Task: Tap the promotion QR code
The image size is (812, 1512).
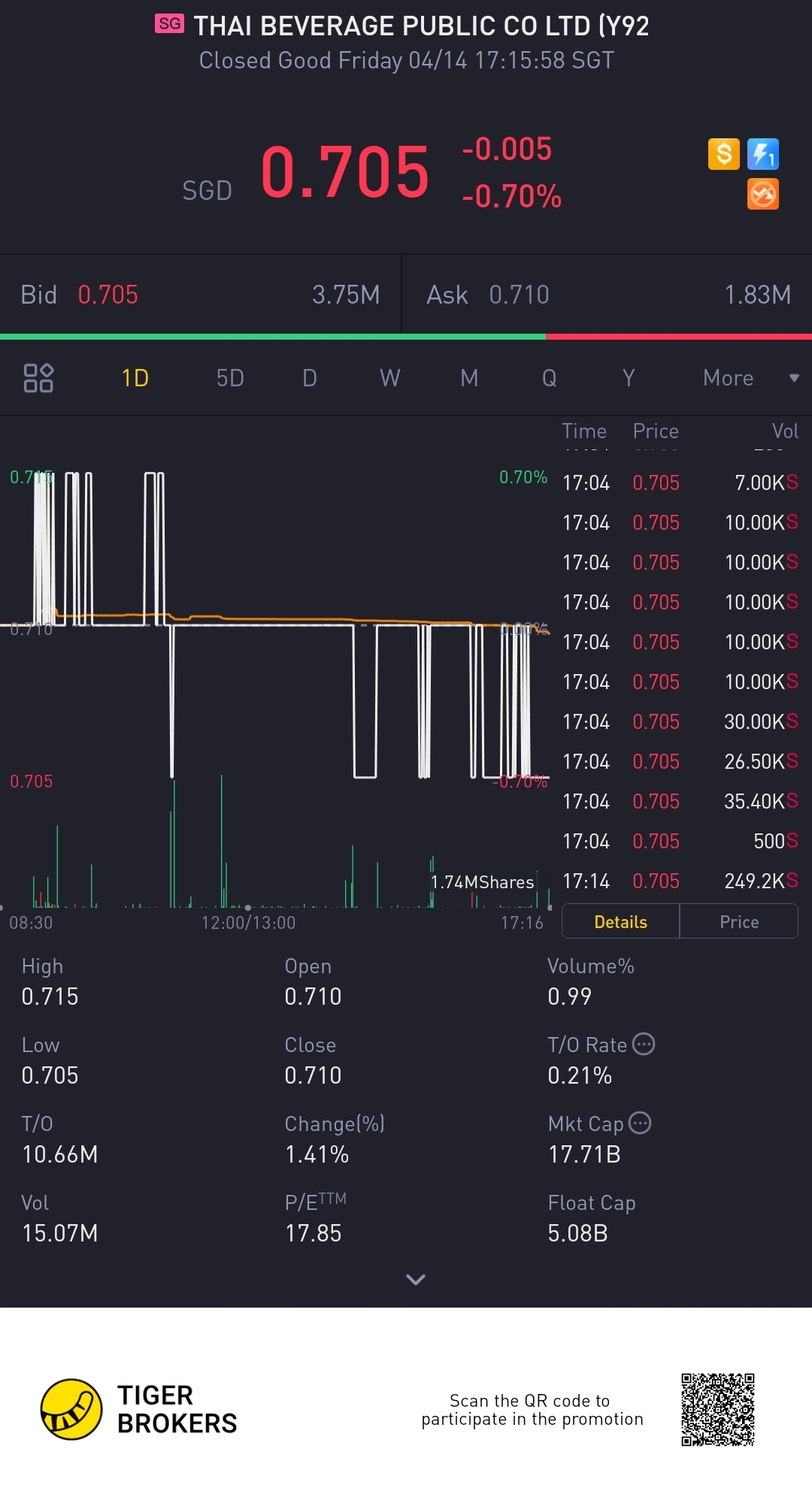Action: click(x=718, y=1410)
